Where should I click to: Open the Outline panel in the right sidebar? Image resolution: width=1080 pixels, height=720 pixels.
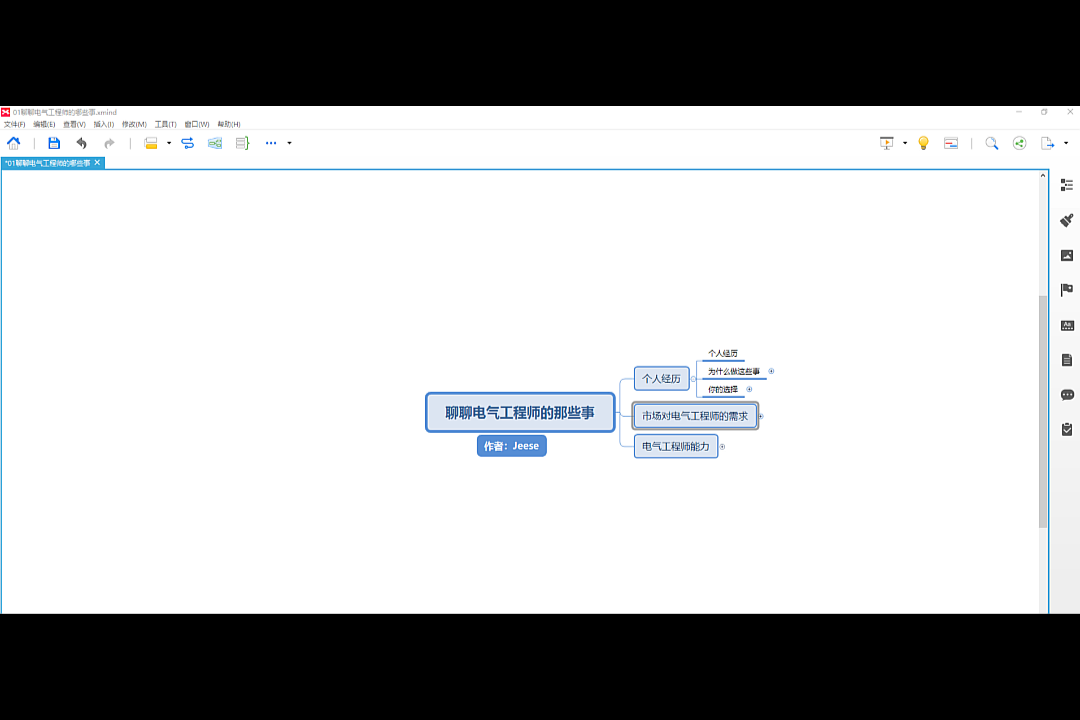click(1067, 185)
